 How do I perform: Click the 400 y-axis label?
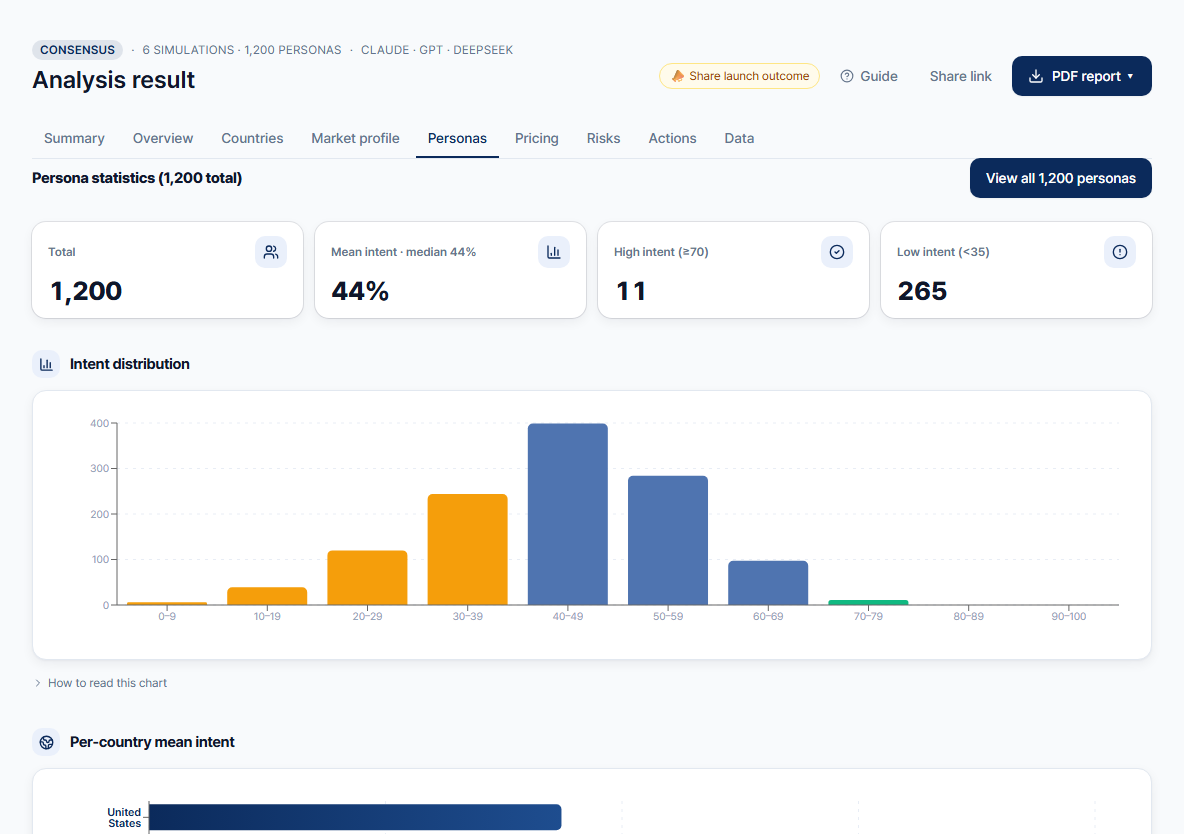coord(99,423)
